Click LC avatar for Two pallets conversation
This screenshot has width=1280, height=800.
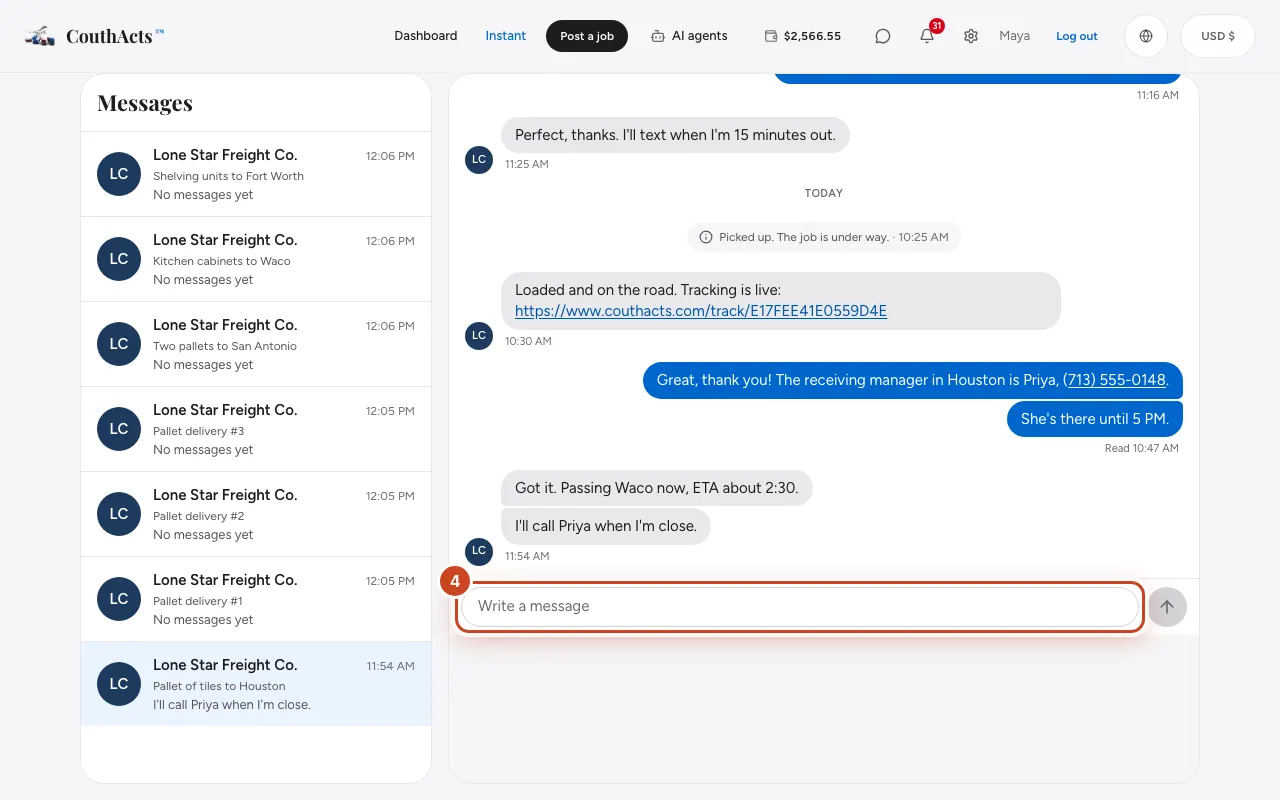tap(119, 344)
